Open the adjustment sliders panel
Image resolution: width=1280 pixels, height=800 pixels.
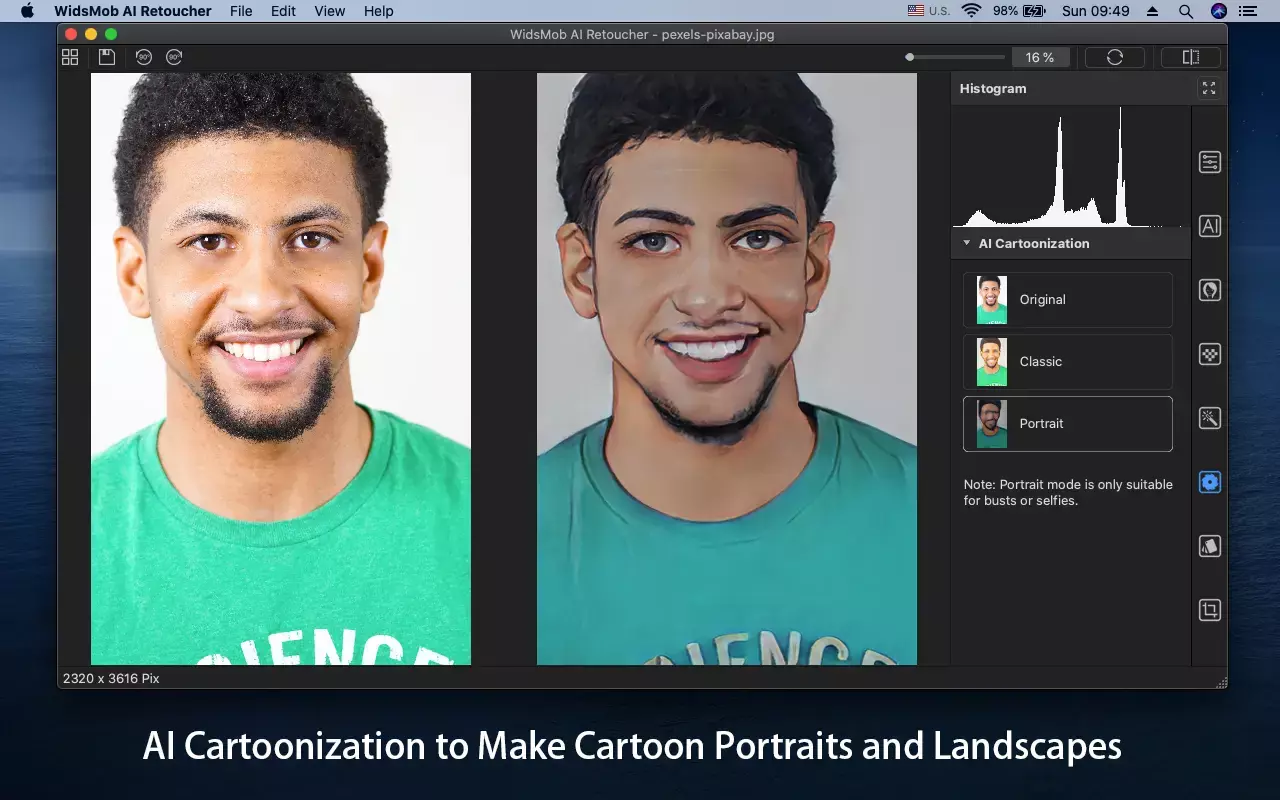(1209, 162)
